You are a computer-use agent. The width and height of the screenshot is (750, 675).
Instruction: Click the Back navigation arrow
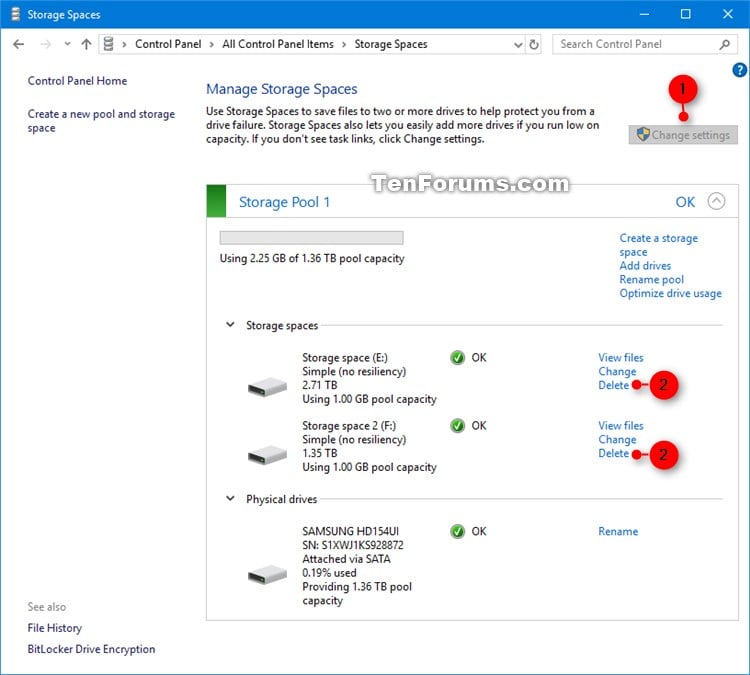19,44
